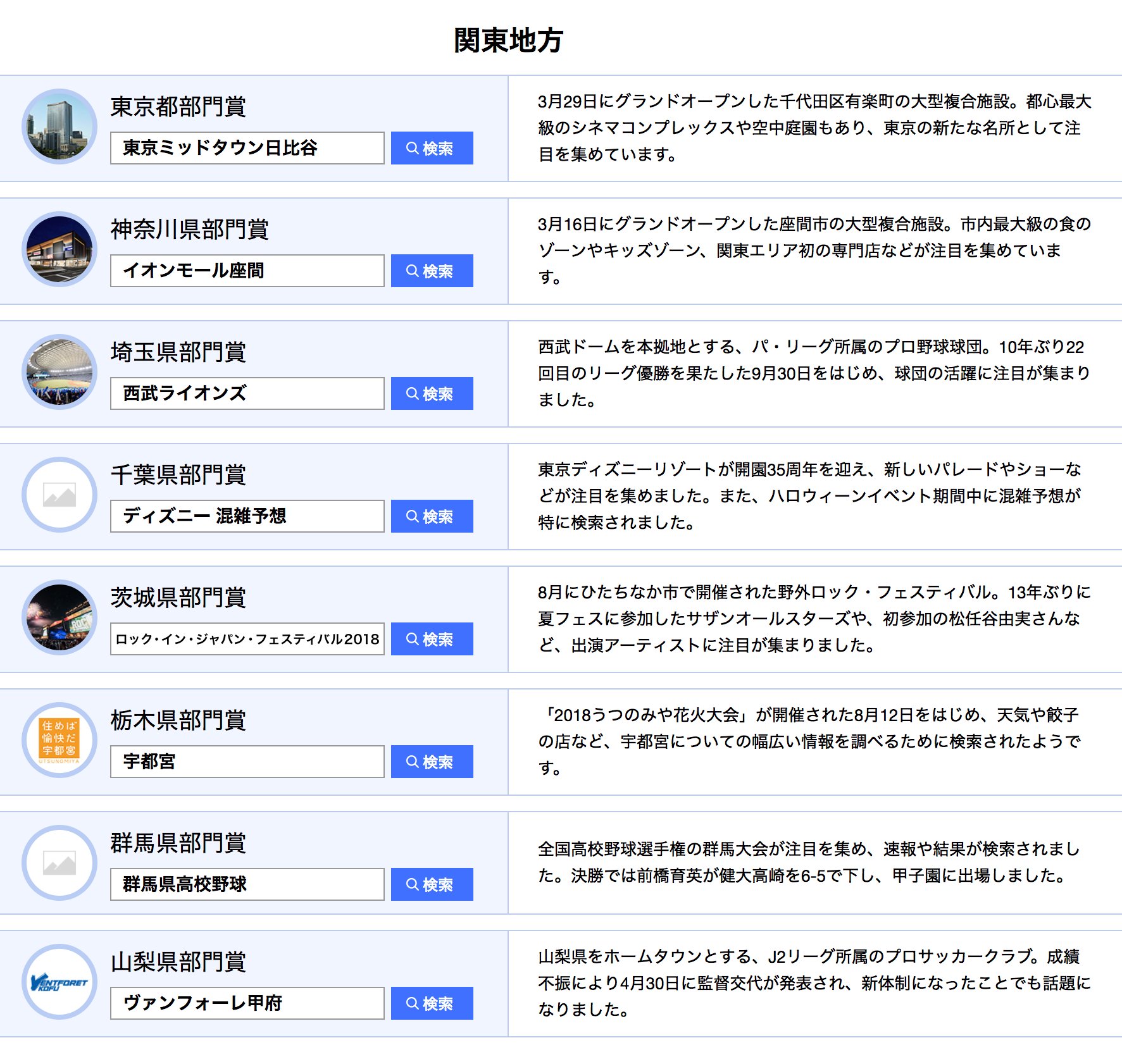Open the dome stadium thumbnail for 埼玉県部門賞
Screen dimensions: 1122x1064
click(59, 372)
